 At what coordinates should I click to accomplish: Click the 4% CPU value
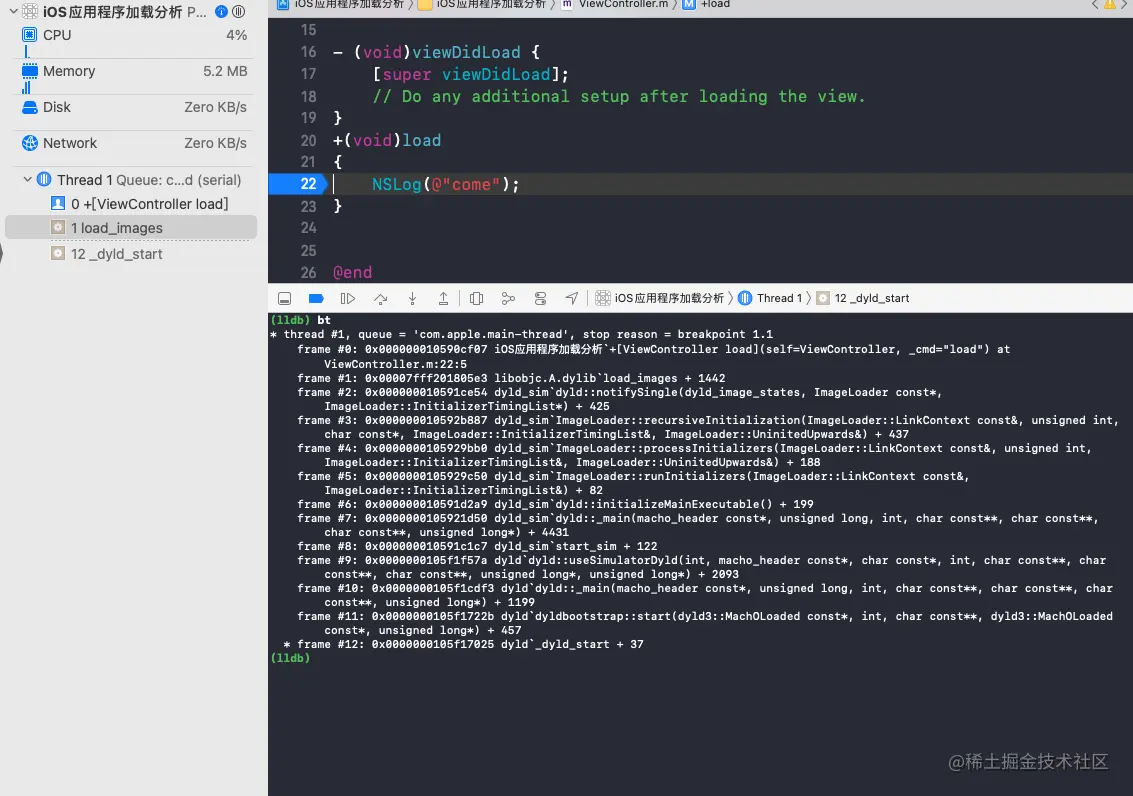click(x=236, y=35)
